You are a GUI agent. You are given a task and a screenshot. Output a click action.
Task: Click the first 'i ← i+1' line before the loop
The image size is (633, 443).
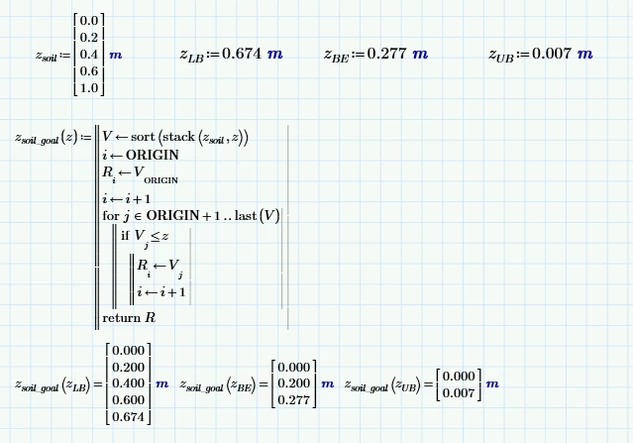[x=126, y=199]
